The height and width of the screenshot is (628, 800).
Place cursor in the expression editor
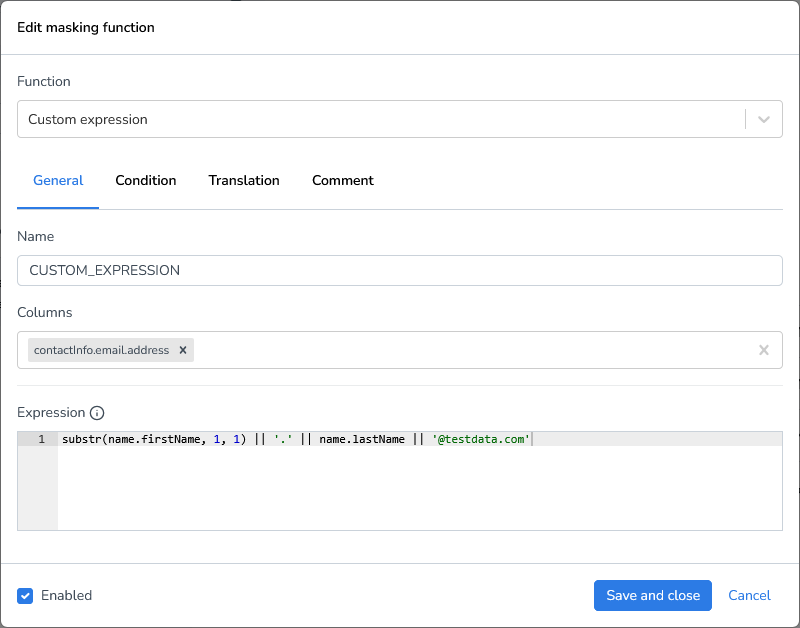tap(400, 480)
